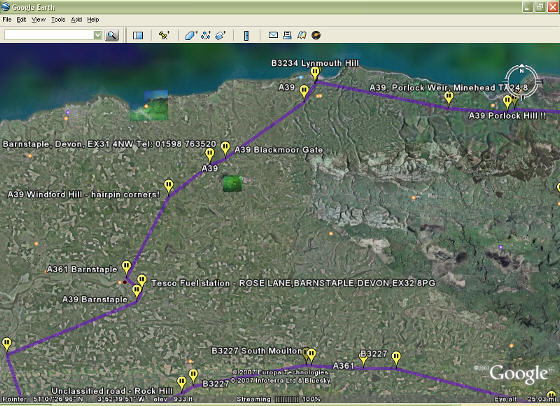Select the Unclassified road Rock Hill pin
This screenshot has width=560, height=406.
181,384
